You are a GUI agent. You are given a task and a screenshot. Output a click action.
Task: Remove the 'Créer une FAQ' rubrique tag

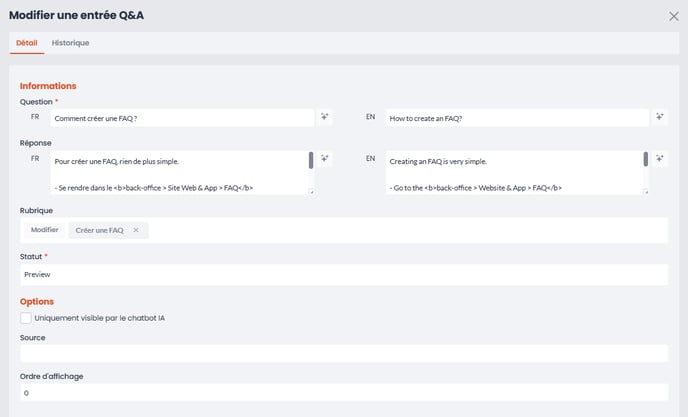click(x=136, y=230)
